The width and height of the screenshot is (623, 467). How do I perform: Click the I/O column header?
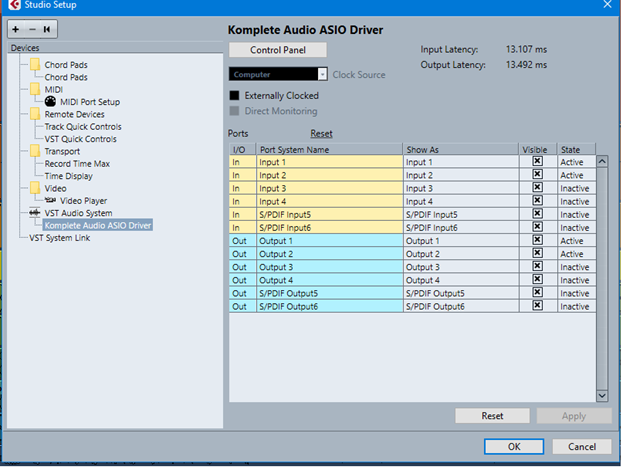(242, 149)
